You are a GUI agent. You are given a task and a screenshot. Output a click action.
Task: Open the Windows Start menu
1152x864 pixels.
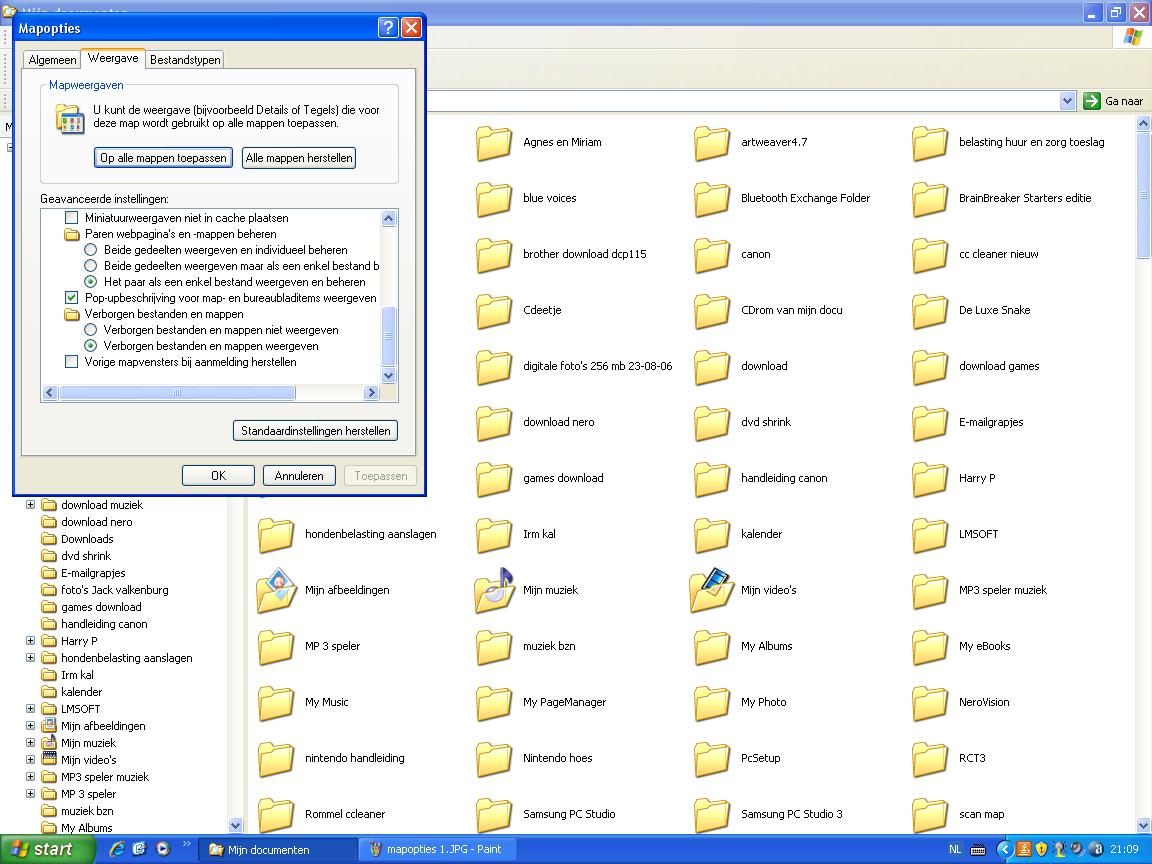(x=42, y=850)
